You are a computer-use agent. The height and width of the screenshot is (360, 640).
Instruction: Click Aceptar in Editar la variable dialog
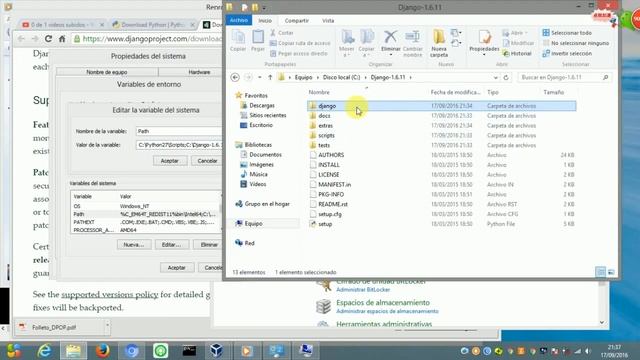pos(170,161)
